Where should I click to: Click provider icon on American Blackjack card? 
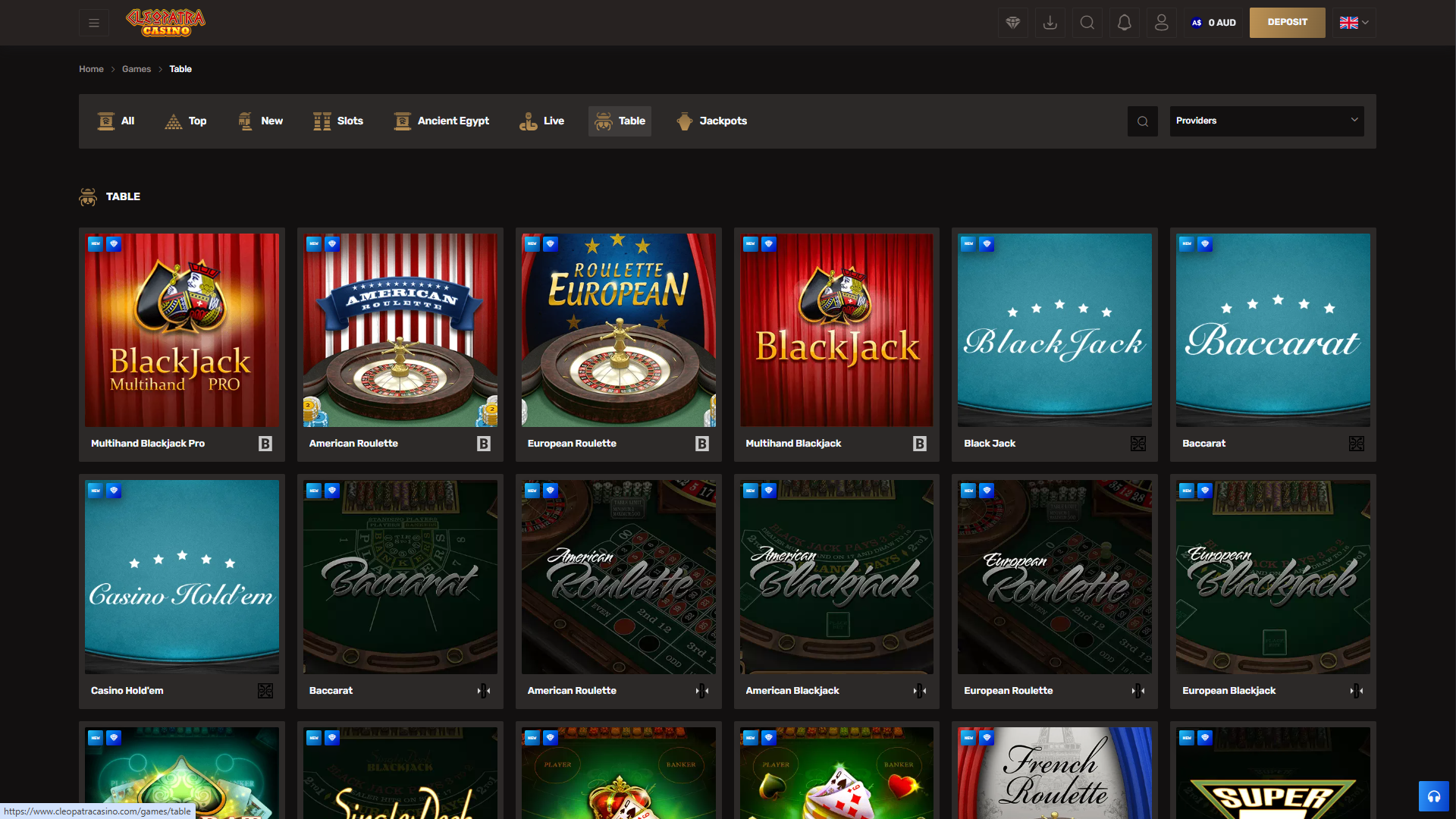[920, 691]
